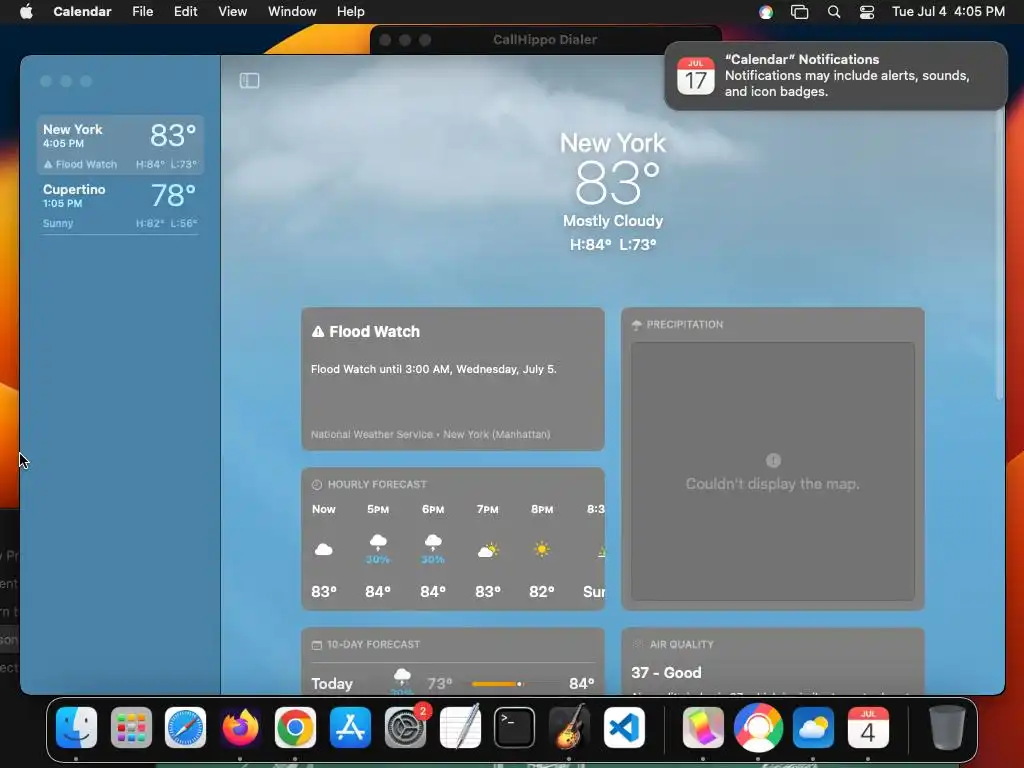Open the Air Quality card

pos(773,661)
